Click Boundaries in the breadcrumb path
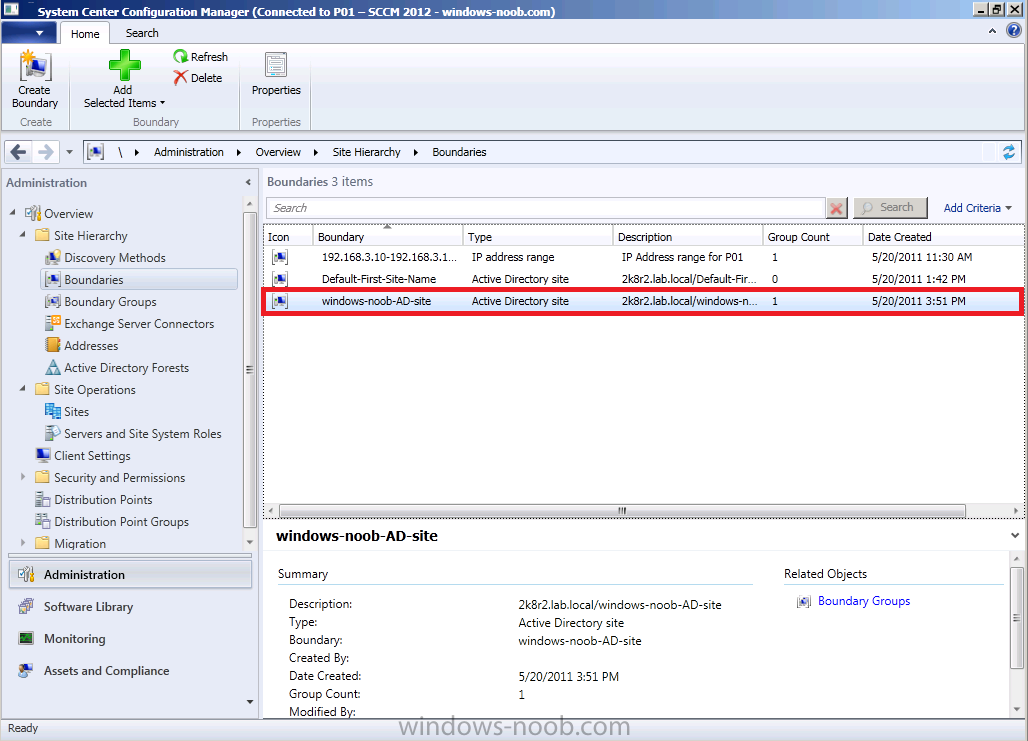This screenshot has width=1028, height=741. [x=460, y=152]
